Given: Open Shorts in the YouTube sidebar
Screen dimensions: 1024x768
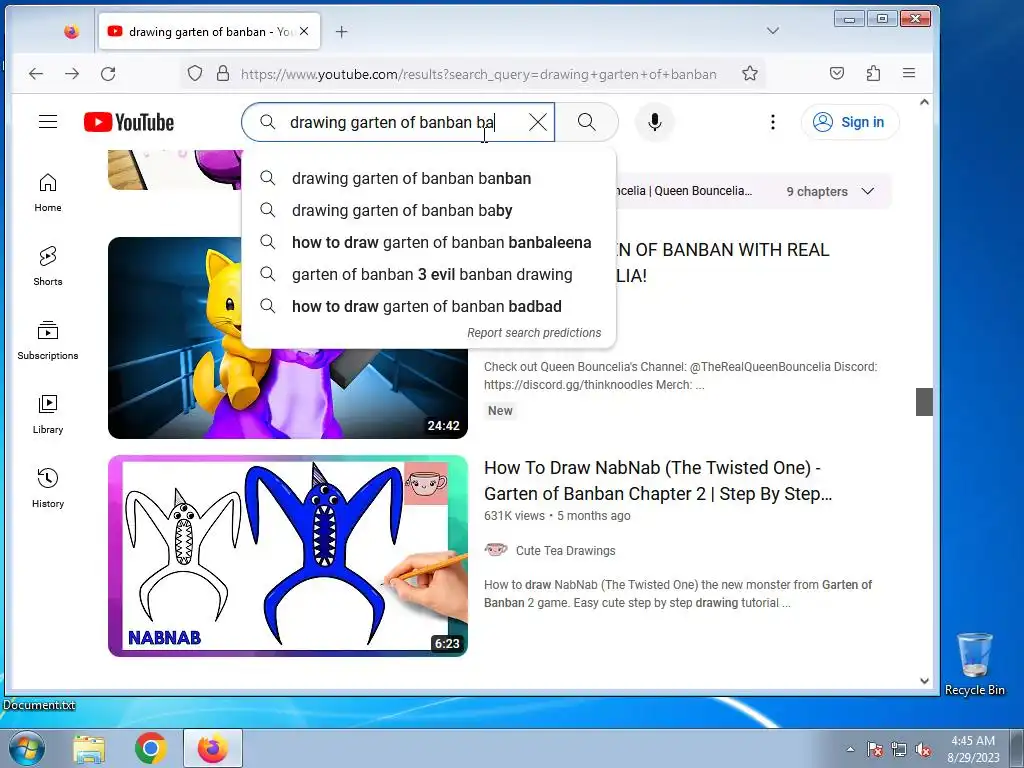Looking at the screenshot, I should click(48, 266).
